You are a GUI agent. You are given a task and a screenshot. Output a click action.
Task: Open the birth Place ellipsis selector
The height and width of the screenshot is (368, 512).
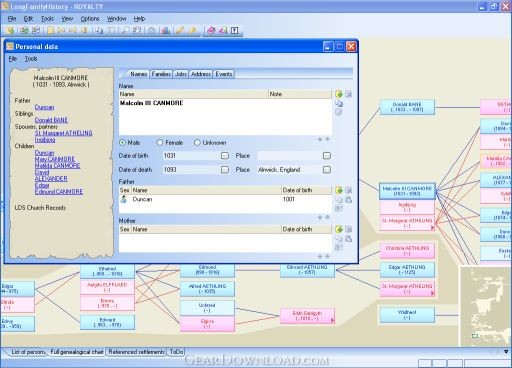(x=327, y=156)
